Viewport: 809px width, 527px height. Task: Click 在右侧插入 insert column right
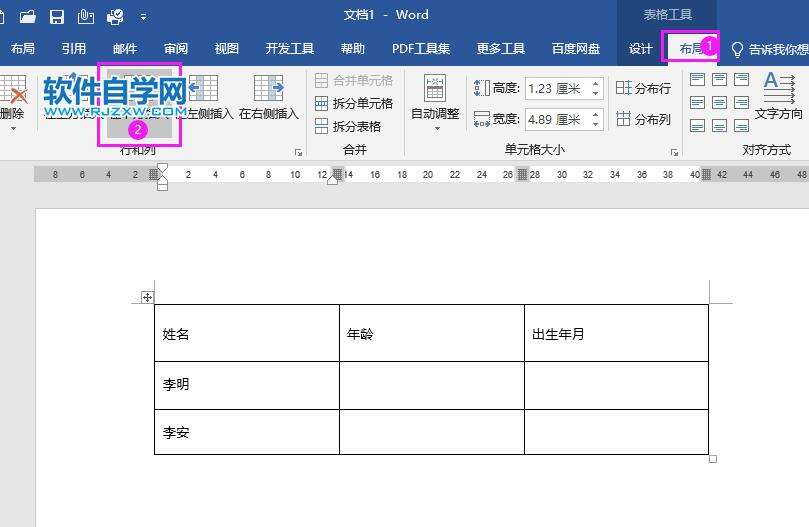pos(268,97)
